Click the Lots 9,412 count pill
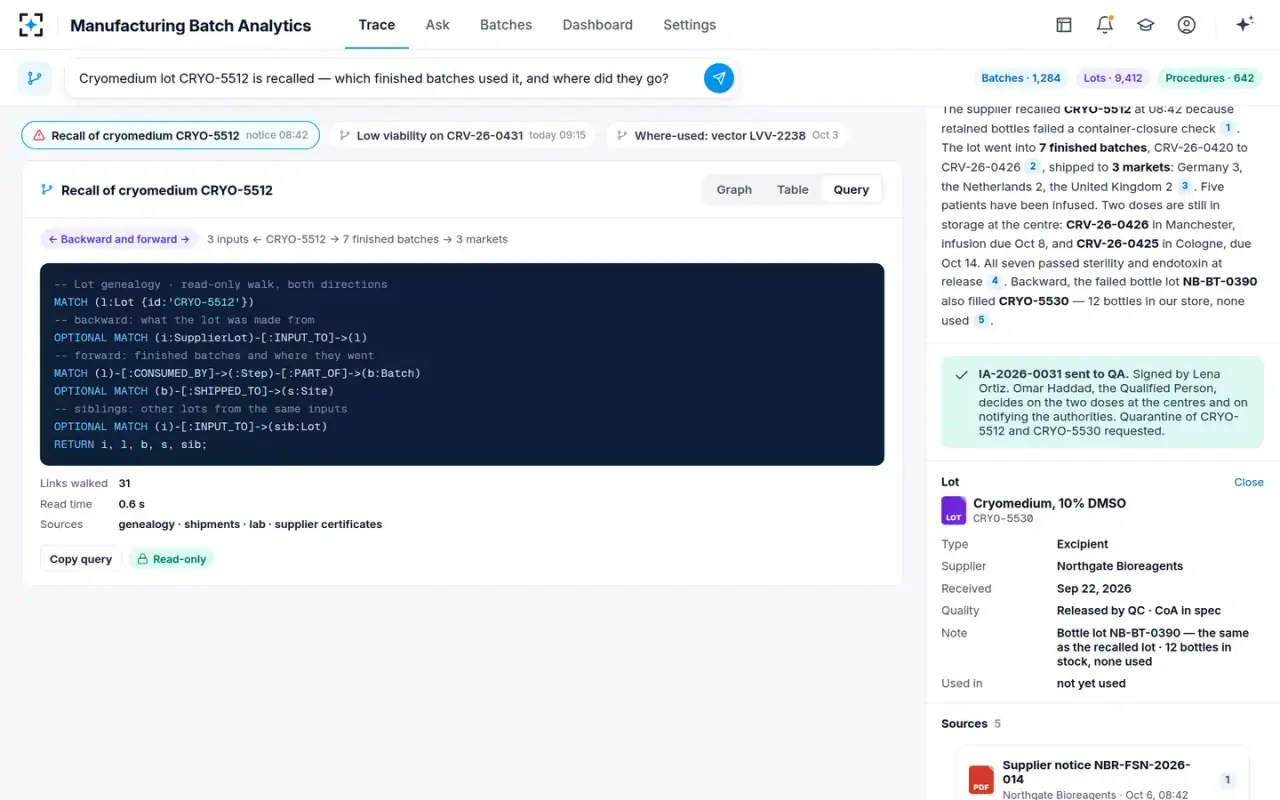Image resolution: width=1280 pixels, height=800 pixels. [1113, 78]
